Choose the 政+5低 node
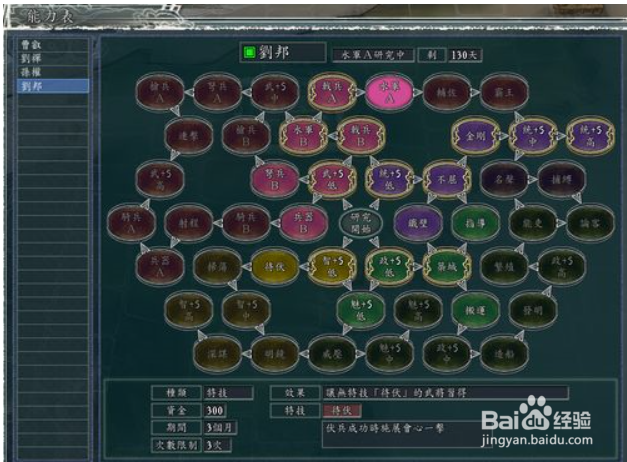The width and height of the screenshot is (627, 462). click(x=389, y=266)
